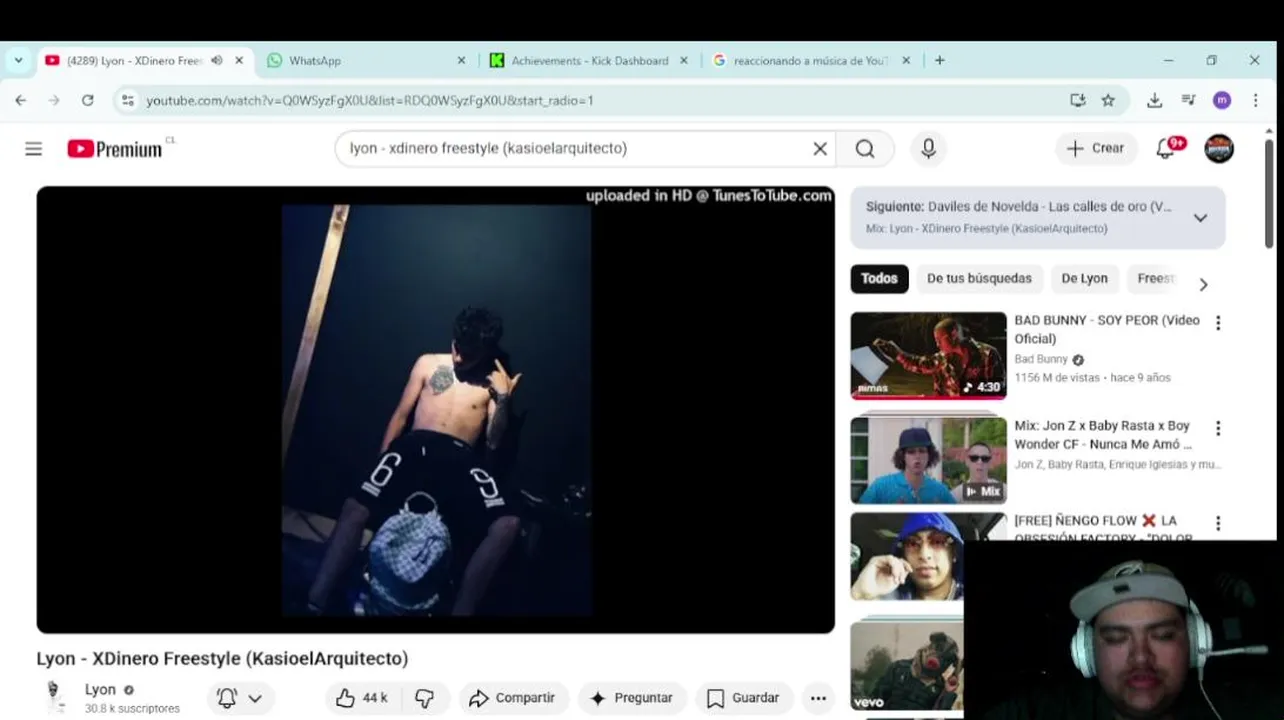This screenshot has height=720, width=1284.
Task: Close the Kick Dashboard tab
Action: [684, 60]
